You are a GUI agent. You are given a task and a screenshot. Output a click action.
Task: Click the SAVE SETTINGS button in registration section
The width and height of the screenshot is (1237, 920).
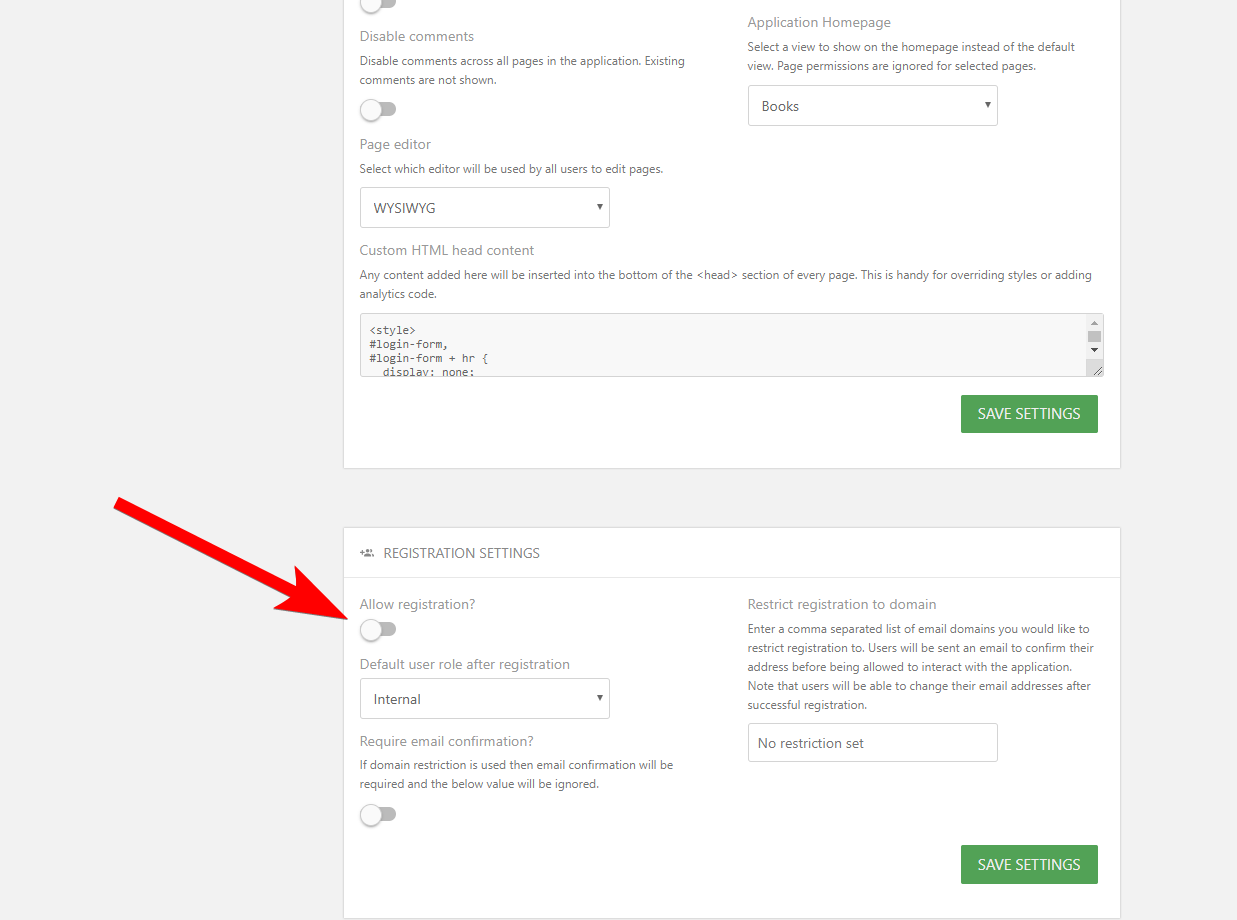tap(1029, 864)
